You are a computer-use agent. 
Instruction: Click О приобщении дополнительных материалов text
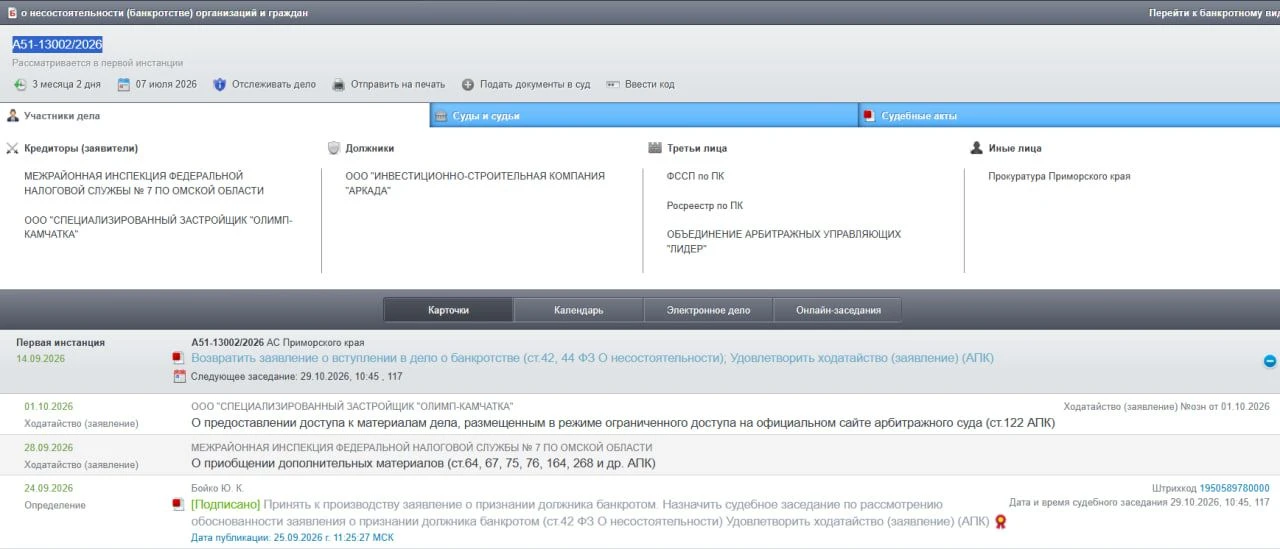tap(423, 464)
